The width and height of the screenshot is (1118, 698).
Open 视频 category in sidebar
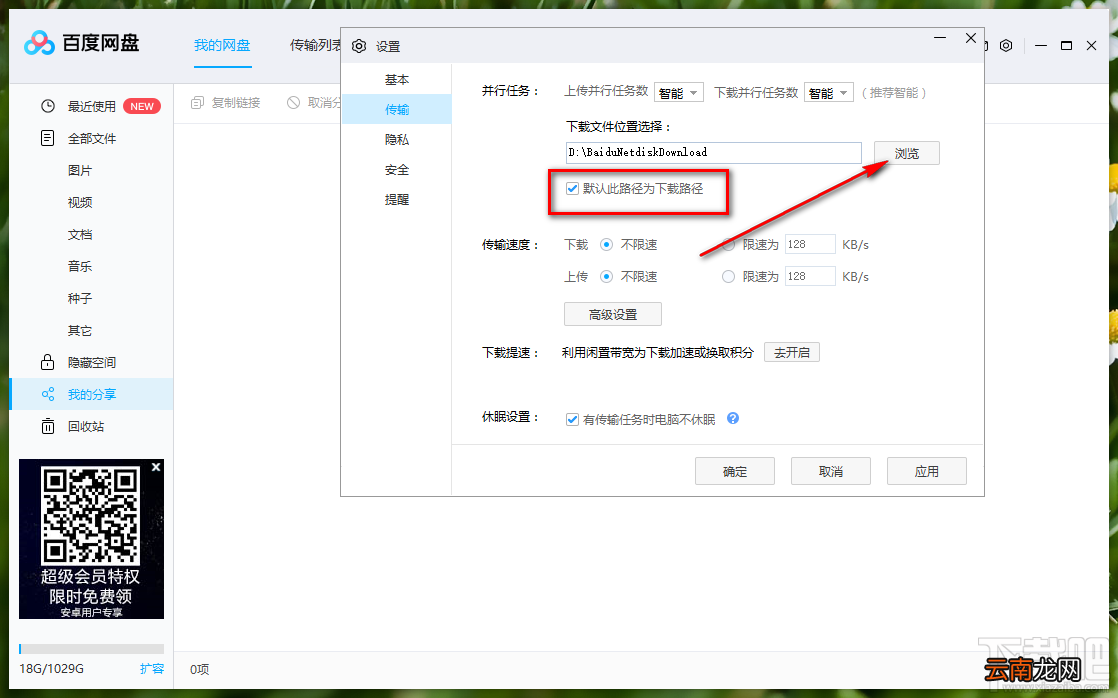[80, 202]
